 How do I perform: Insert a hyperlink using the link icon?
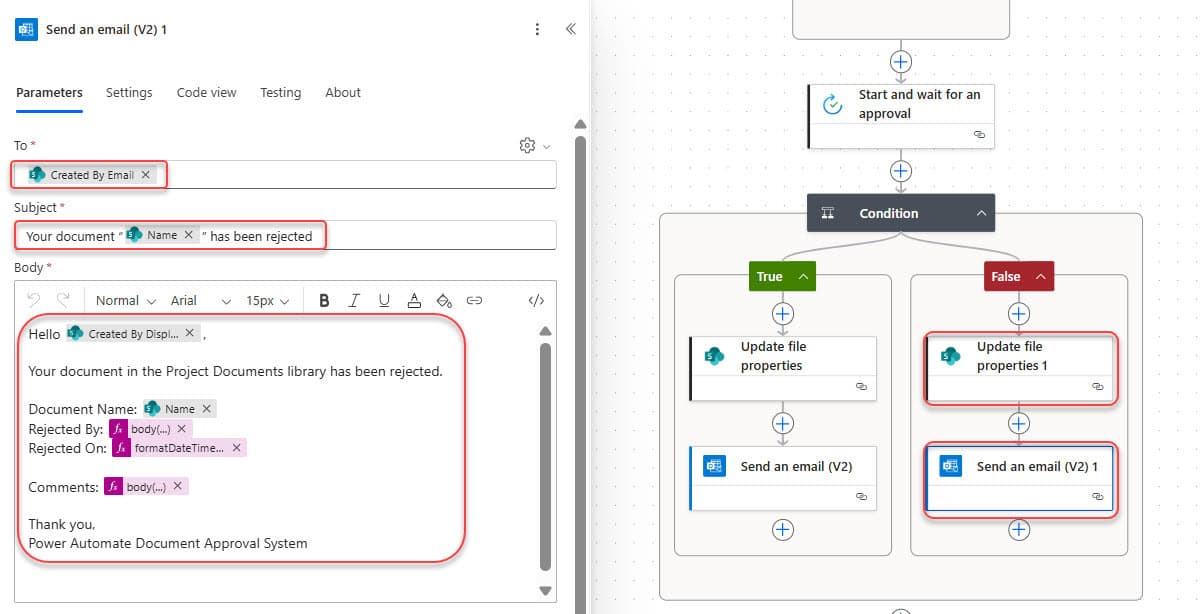coord(472,299)
